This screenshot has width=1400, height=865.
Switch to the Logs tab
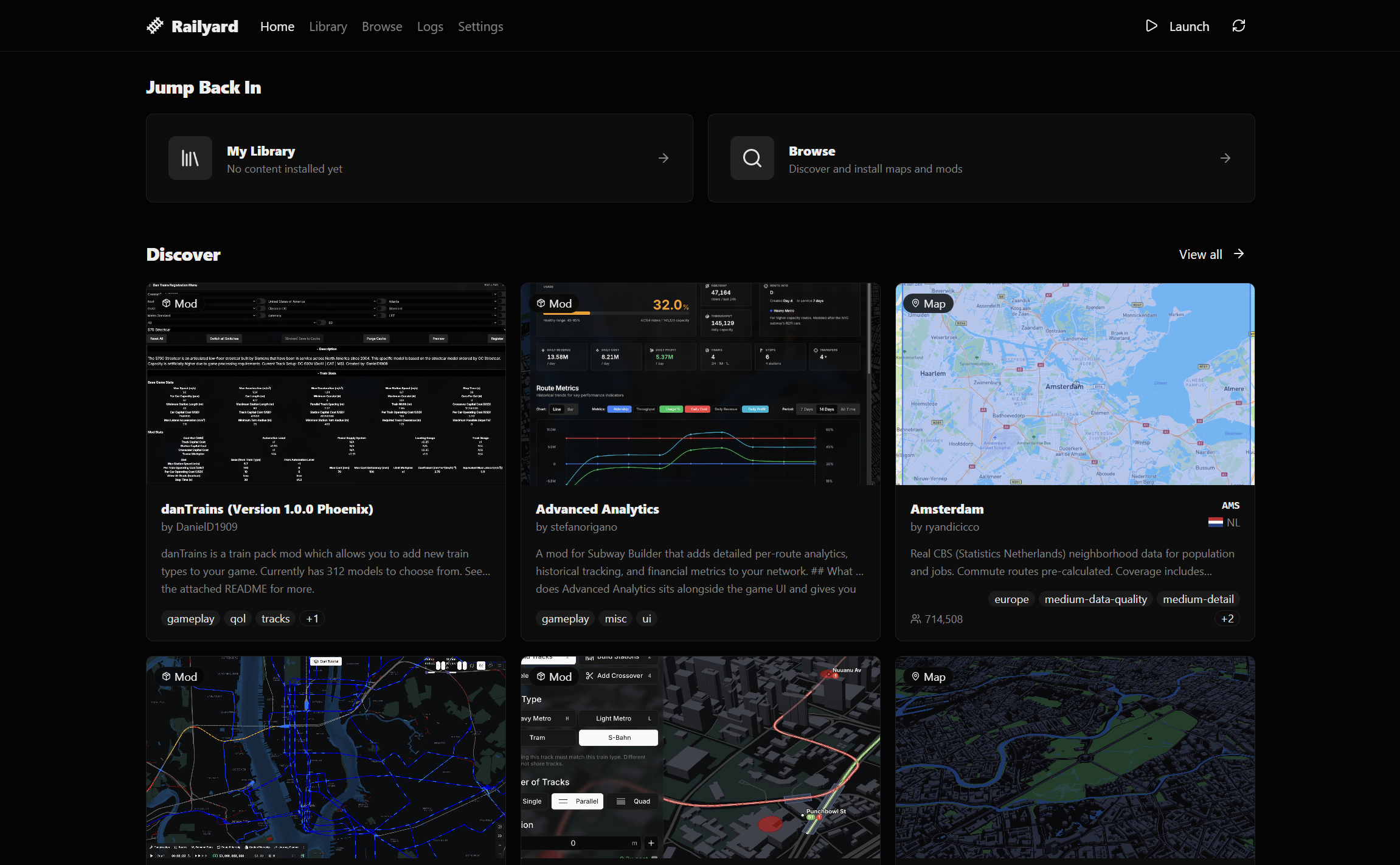(x=430, y=27)
